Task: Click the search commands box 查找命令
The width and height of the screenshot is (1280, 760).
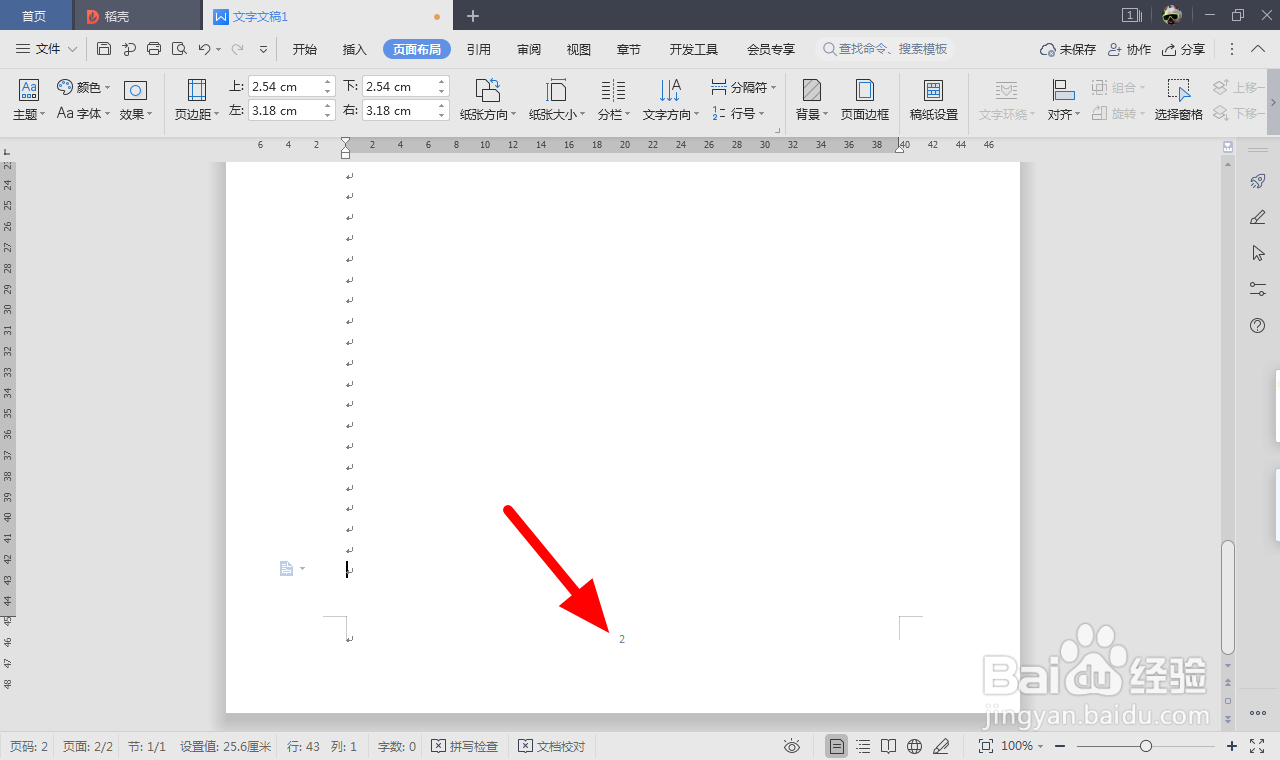Action: coord(885,49)
